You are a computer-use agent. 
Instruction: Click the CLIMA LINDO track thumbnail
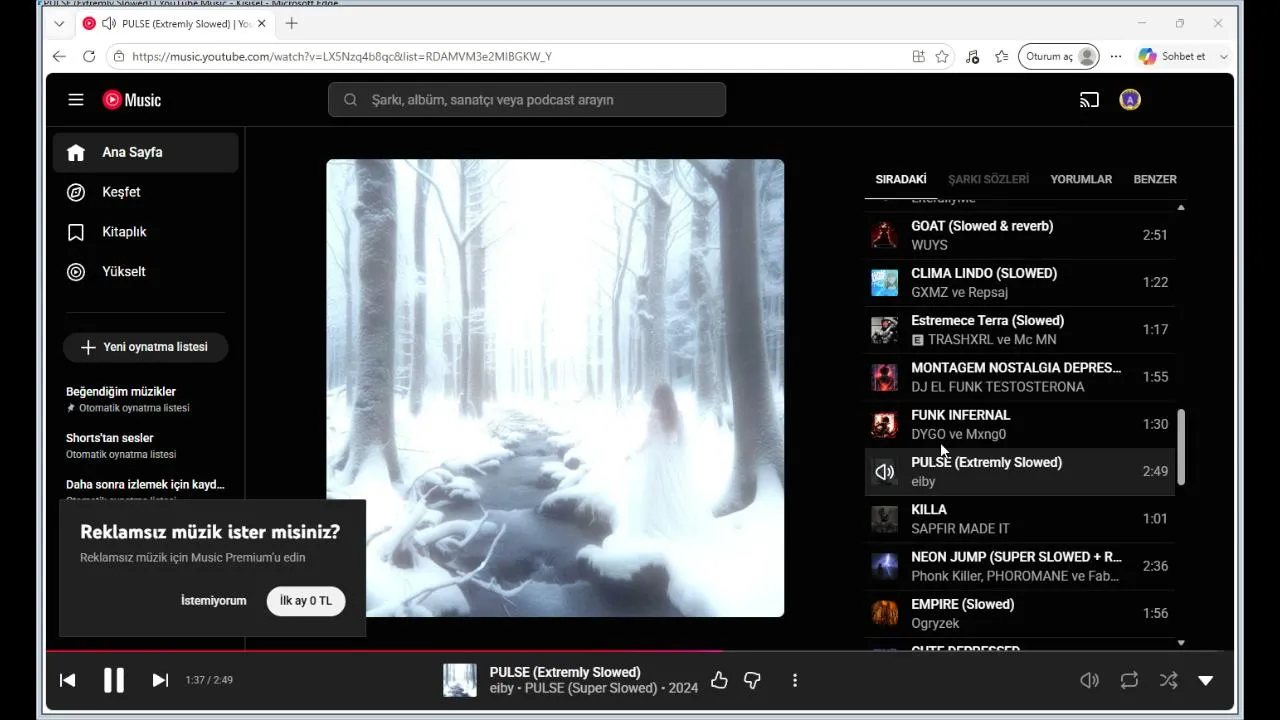coord(884,283)
